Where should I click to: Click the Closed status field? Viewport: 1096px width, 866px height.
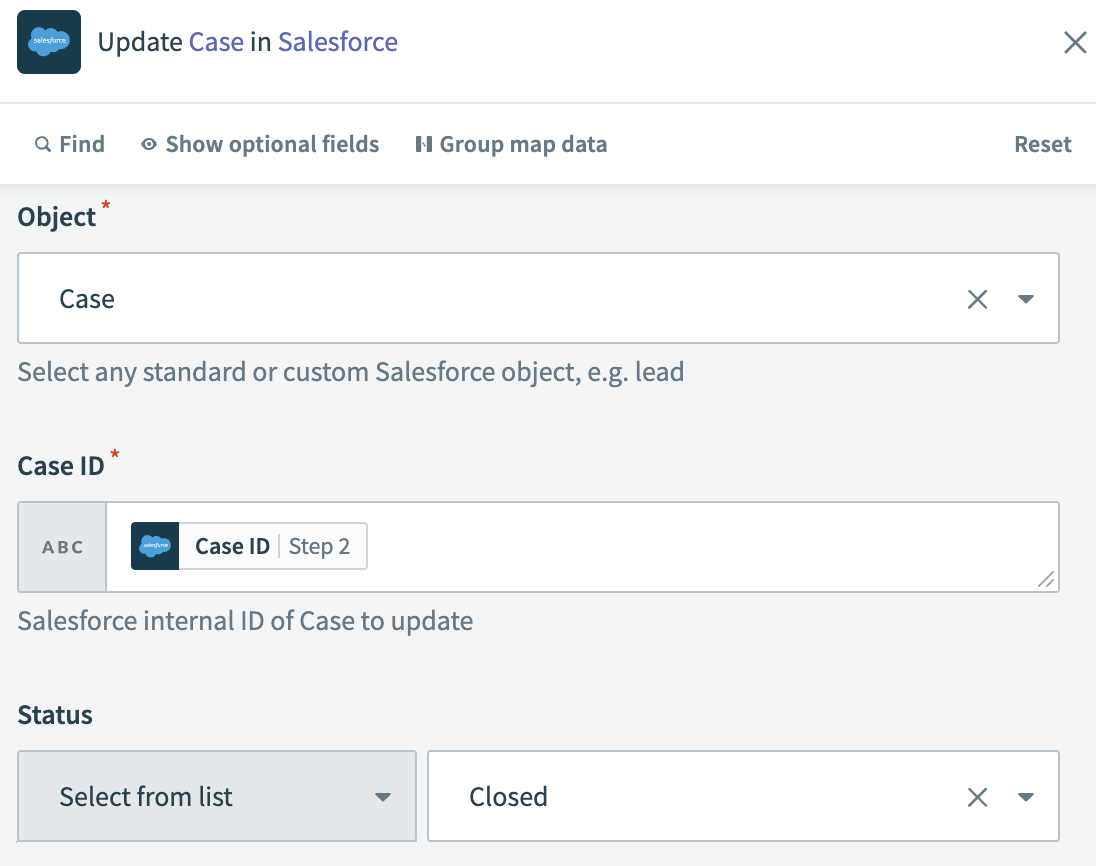click(x=690, y=797)
